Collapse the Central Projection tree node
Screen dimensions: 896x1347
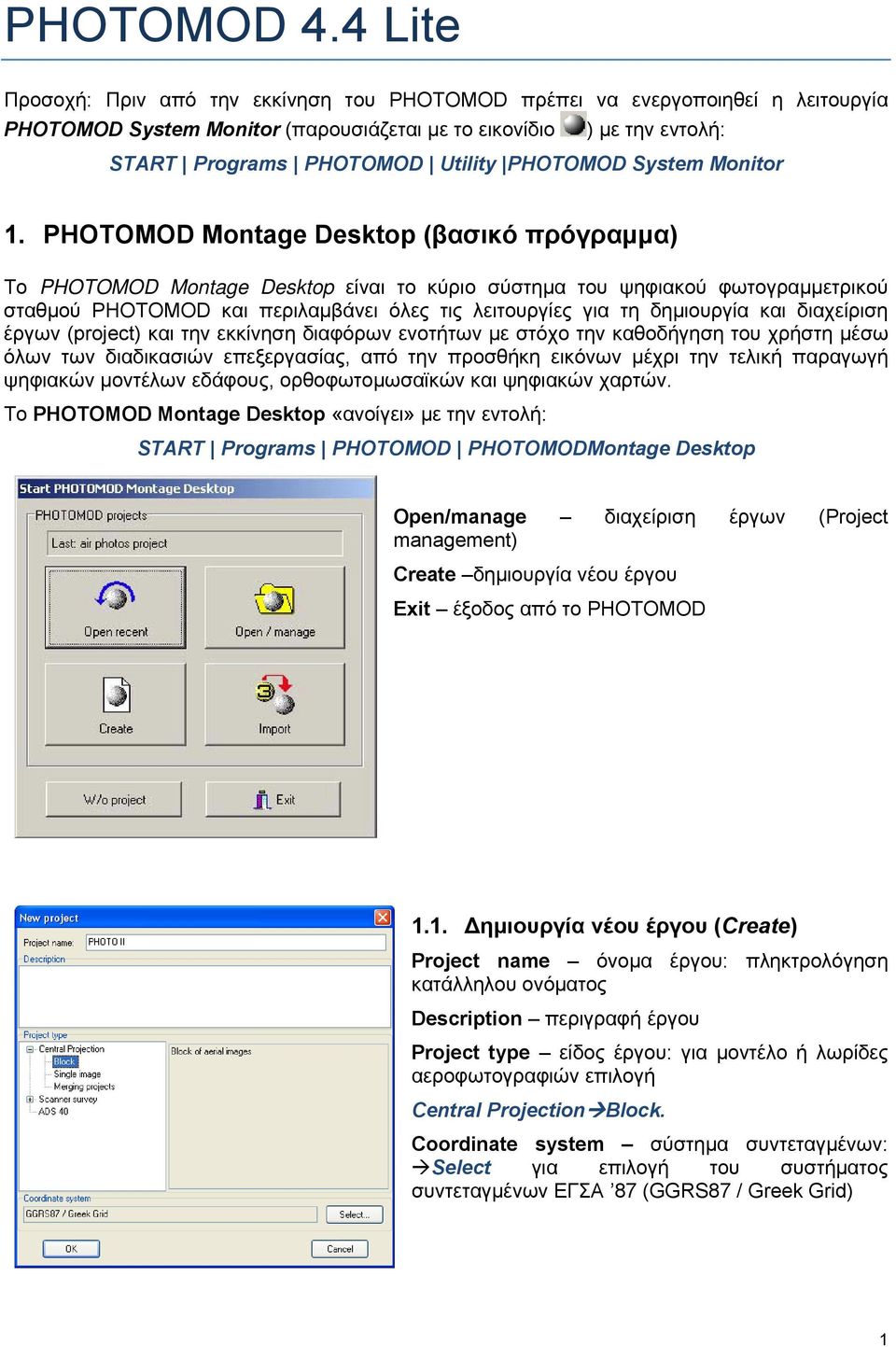click(30, 1049)
